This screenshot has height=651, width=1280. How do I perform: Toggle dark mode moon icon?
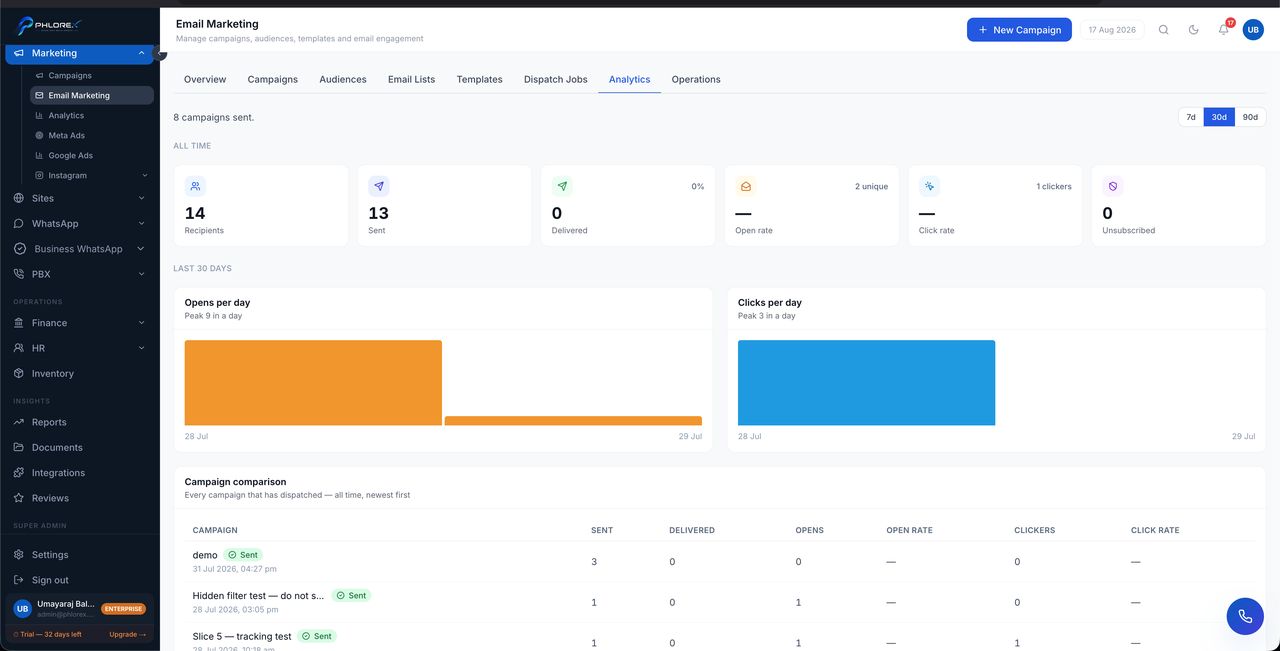[1193, 30]
